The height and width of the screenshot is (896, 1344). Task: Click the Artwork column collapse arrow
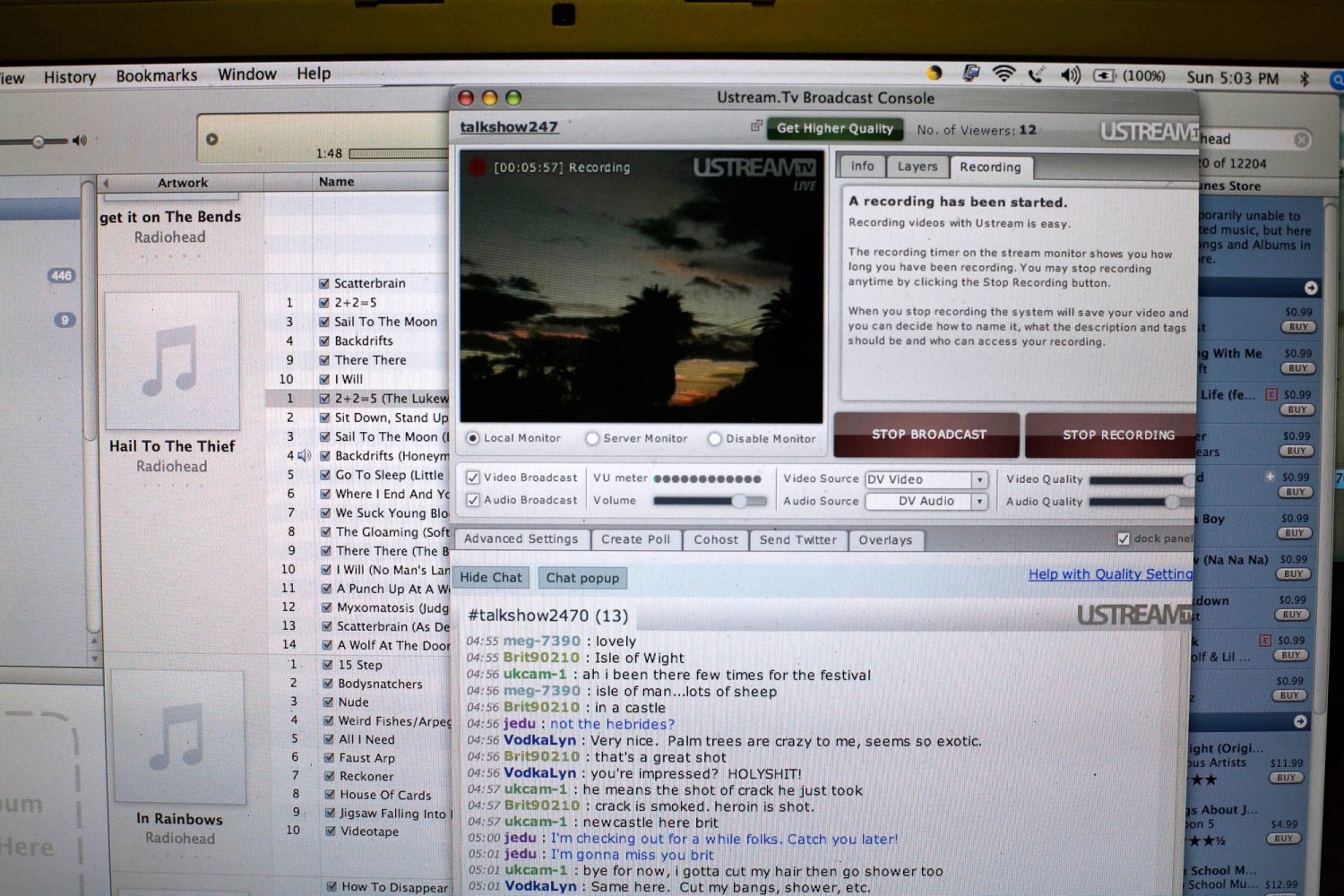pos(107,183)
